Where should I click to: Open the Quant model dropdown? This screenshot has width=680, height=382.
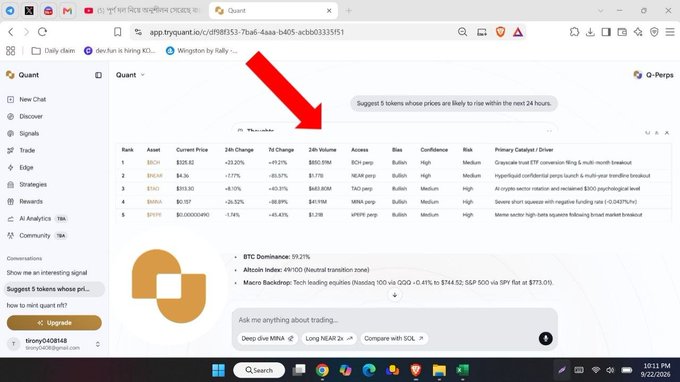coord(130,75)
